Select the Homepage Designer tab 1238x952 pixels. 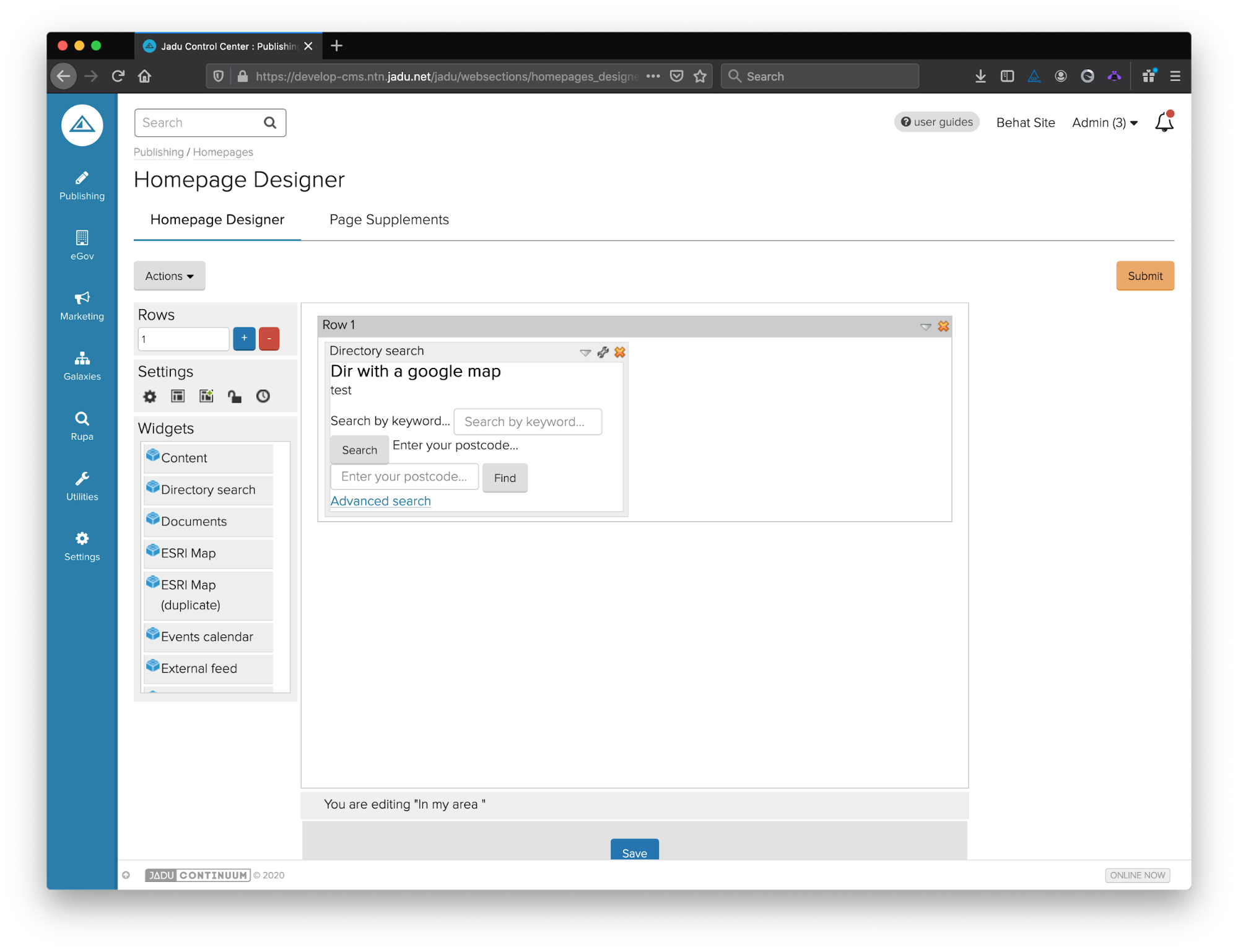click(217, 220)
